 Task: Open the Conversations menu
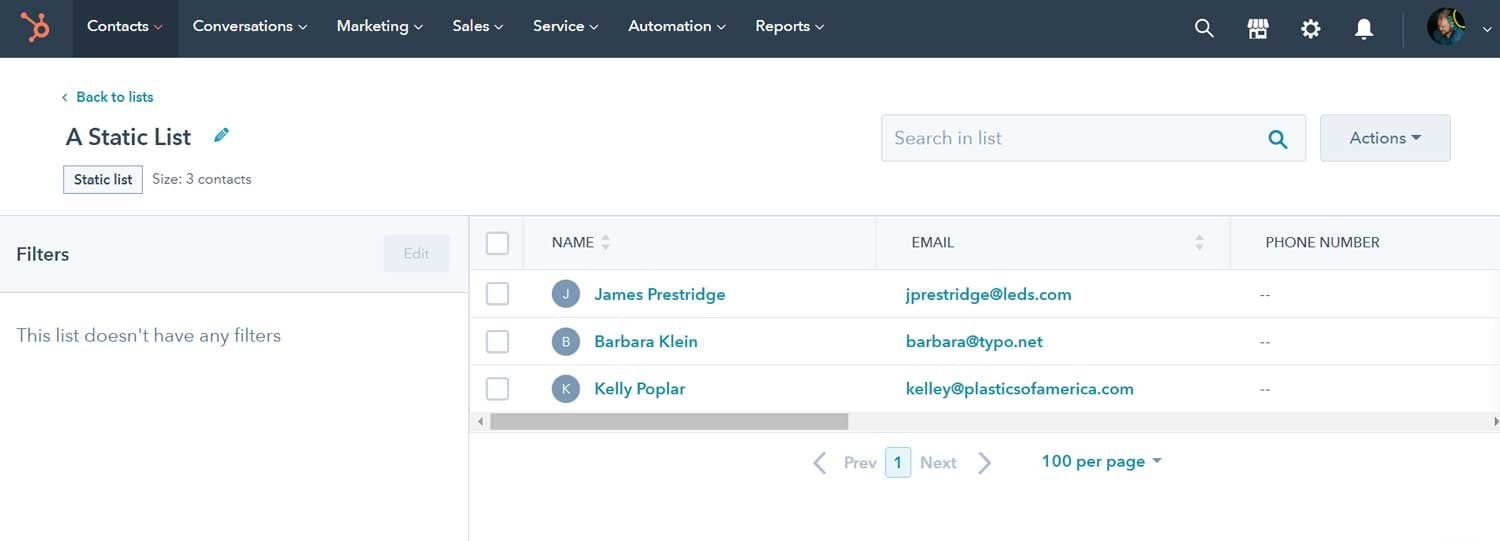(x=250, y=27)
